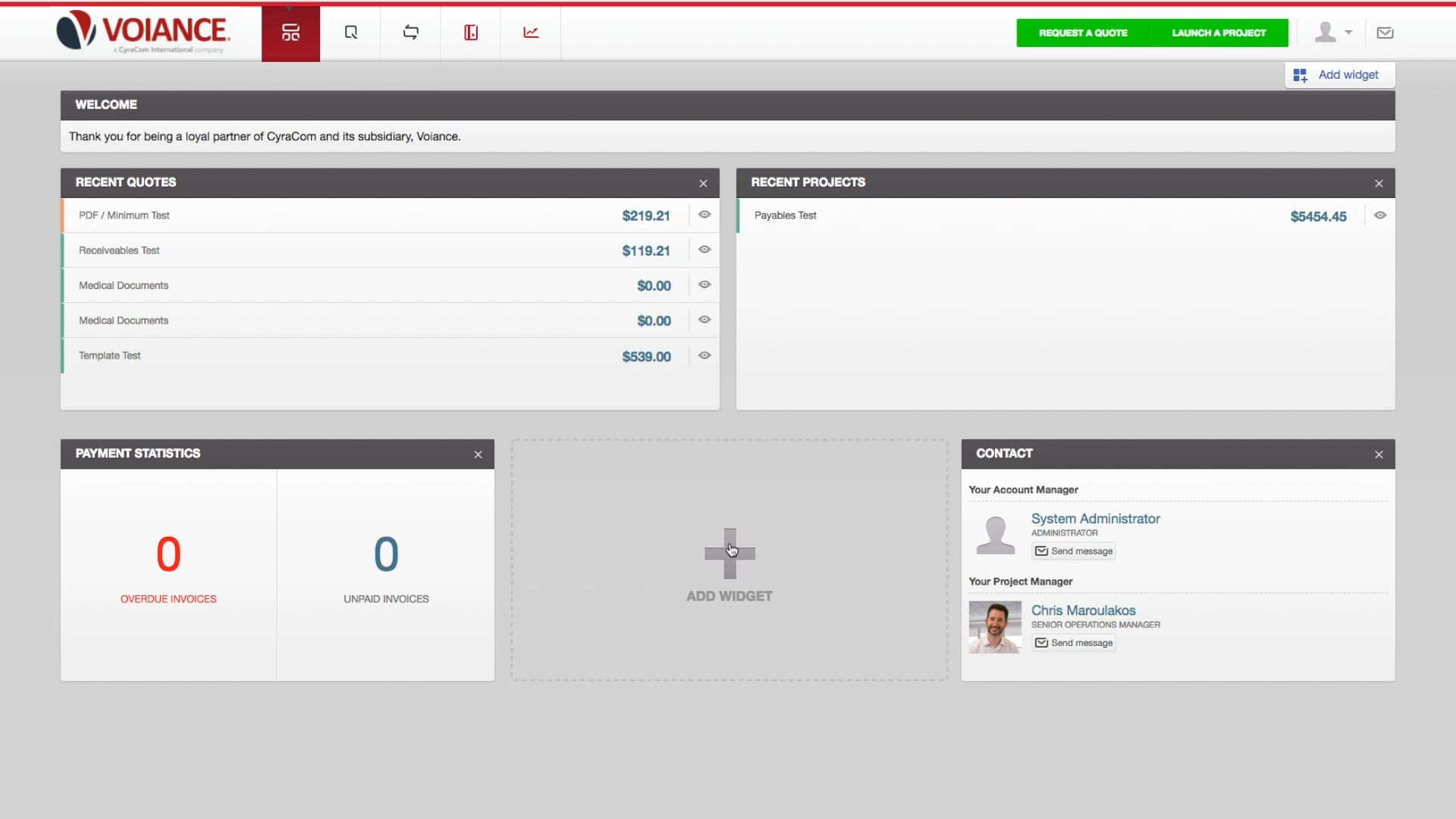
Task: View second Medical Documents quote eye icon
Action: (x=704, y=319)
